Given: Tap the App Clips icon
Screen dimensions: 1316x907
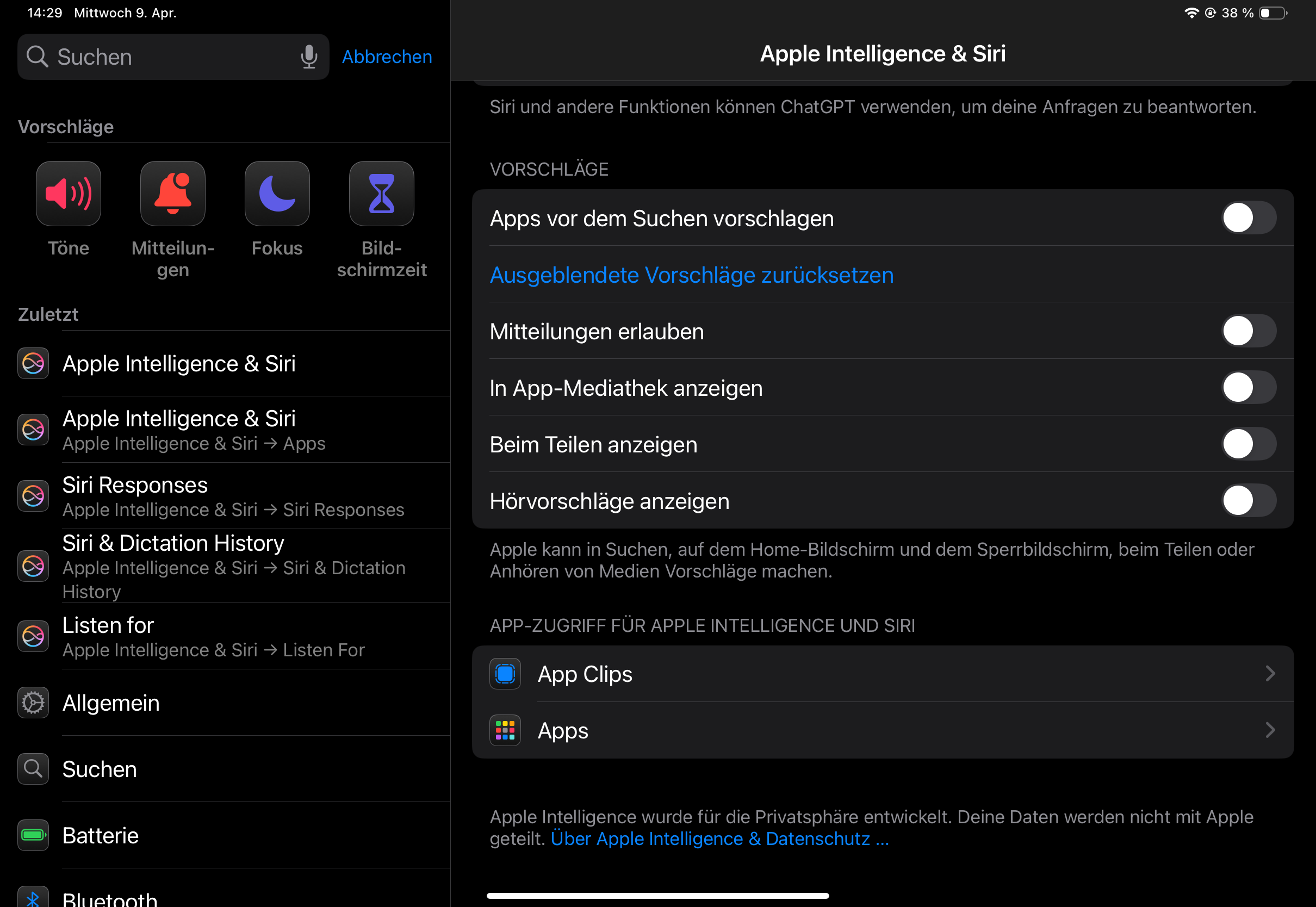Looking at the screenshot, I should (x=505, y=674).
